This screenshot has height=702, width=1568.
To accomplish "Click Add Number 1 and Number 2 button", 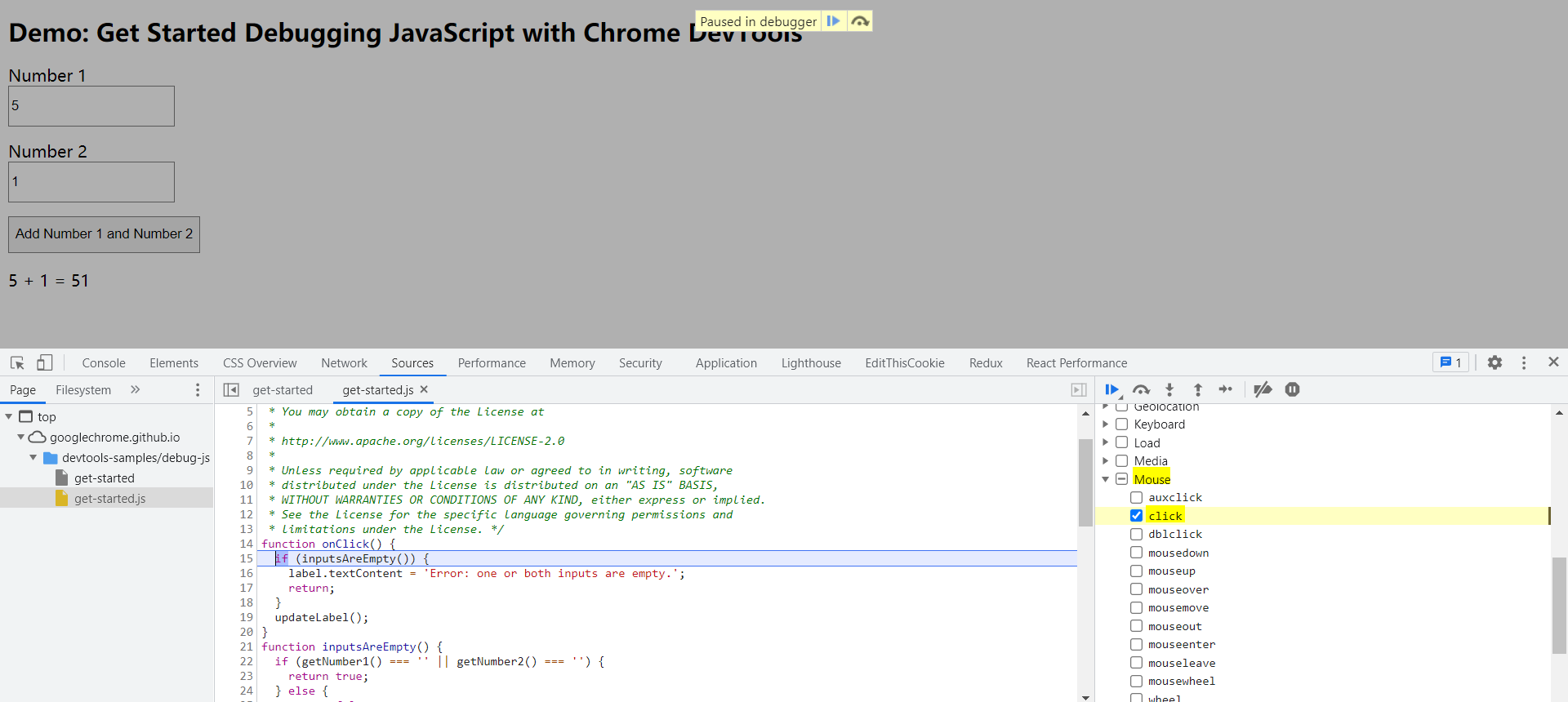I will tap(104, 234).
